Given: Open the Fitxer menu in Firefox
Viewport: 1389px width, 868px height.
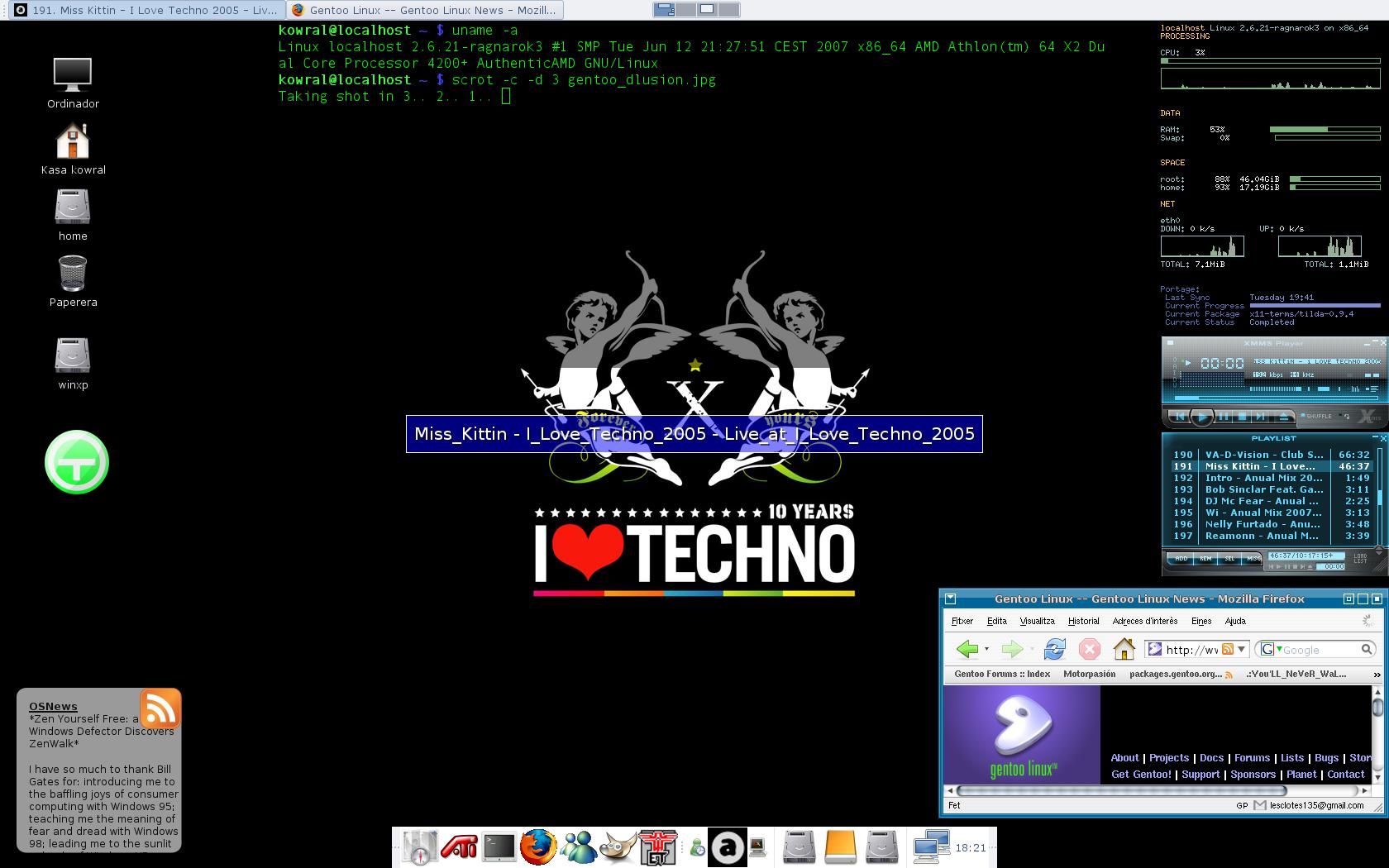Looking at the screenshot, I should (x=962, y=621).
